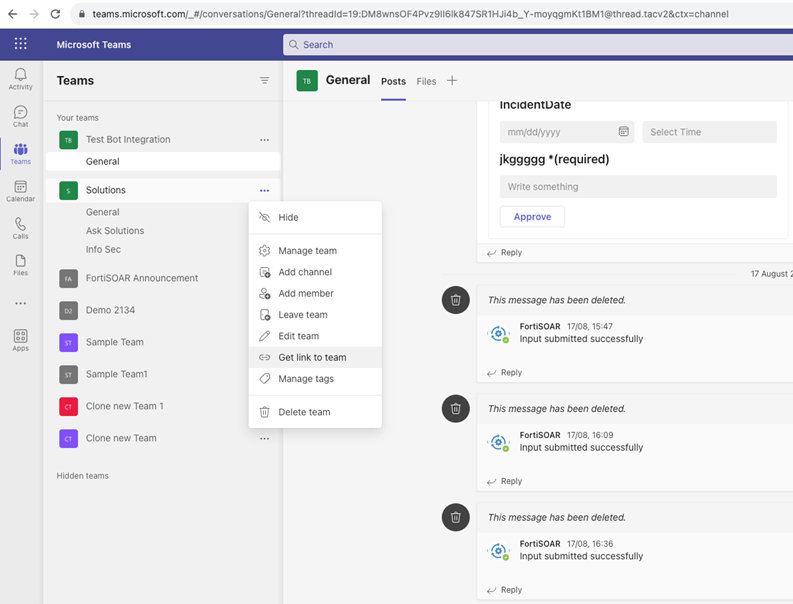Open Files in the left rail
This screenshot has height=604, width=793.
(x=20, y=265)
